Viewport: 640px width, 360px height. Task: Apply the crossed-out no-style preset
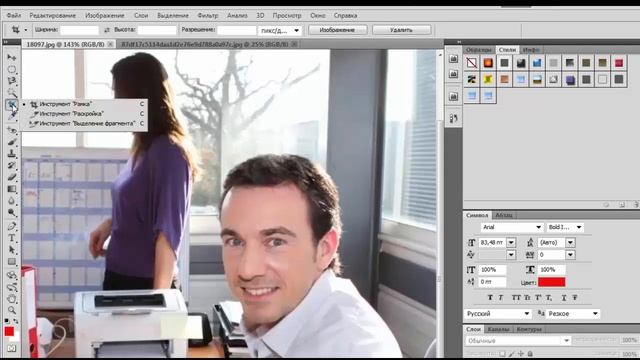point(471,63)
